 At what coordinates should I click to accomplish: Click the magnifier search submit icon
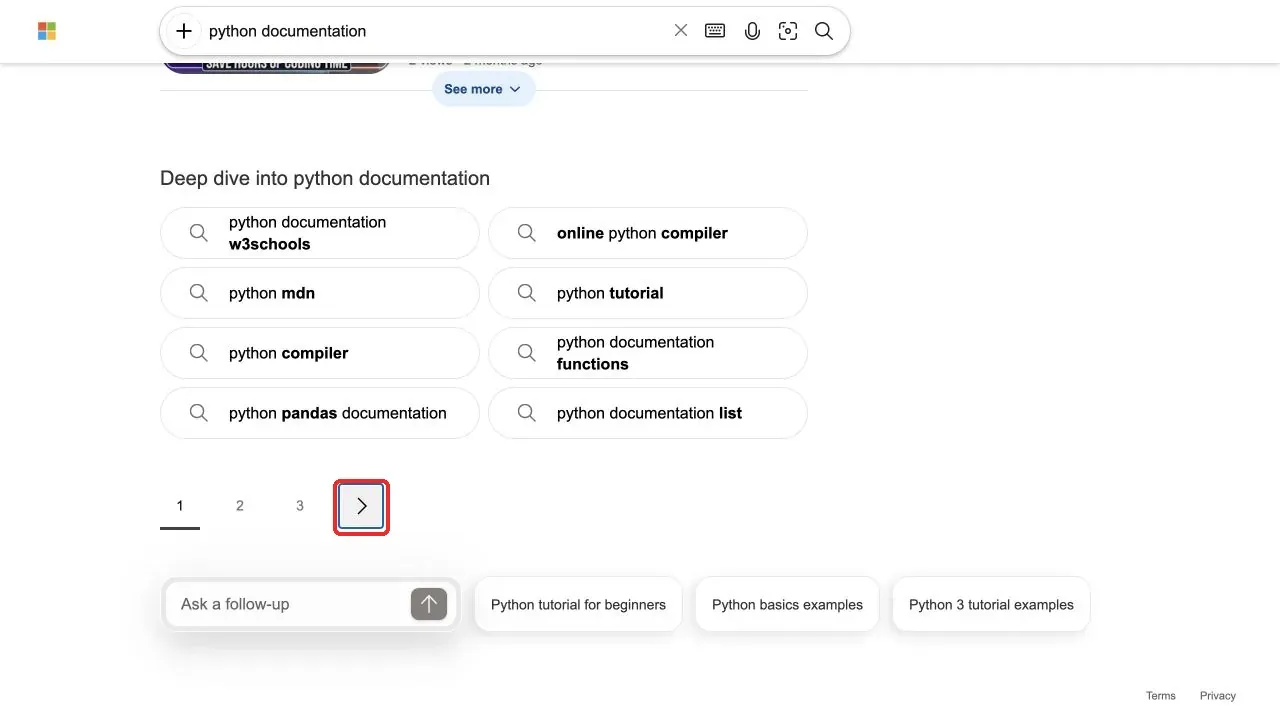click(824, 31)
